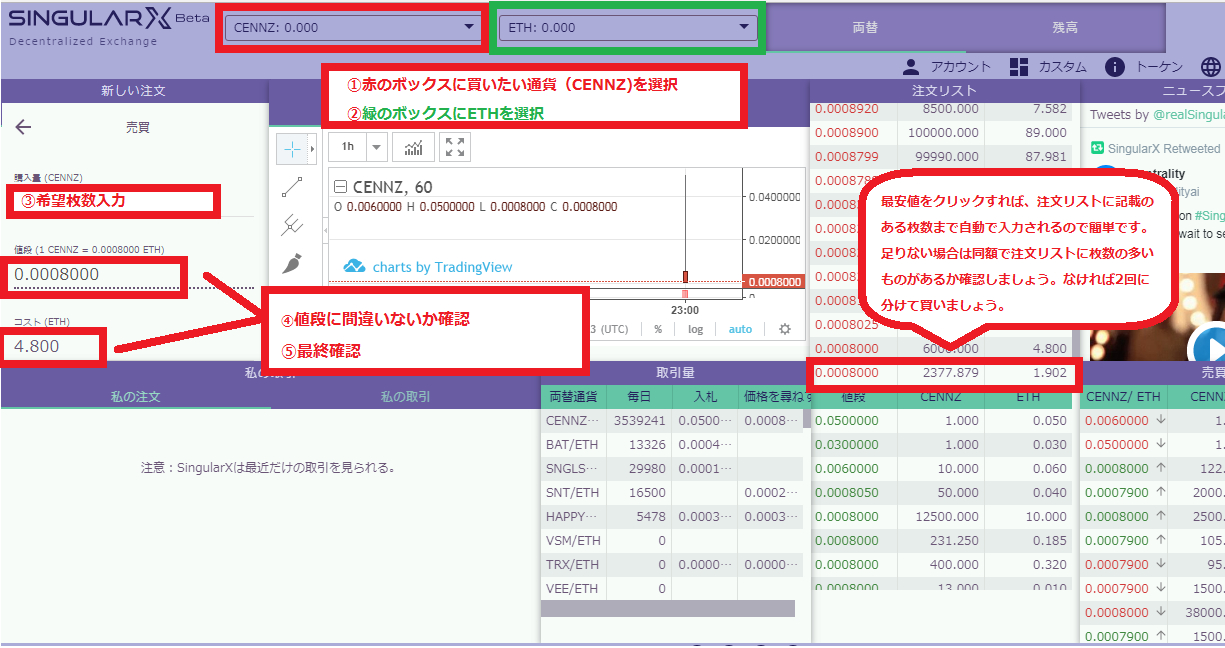This screenshot has height=648, width=1225.
Task: Toggle percent scale on chart
Action: [658, 329]
